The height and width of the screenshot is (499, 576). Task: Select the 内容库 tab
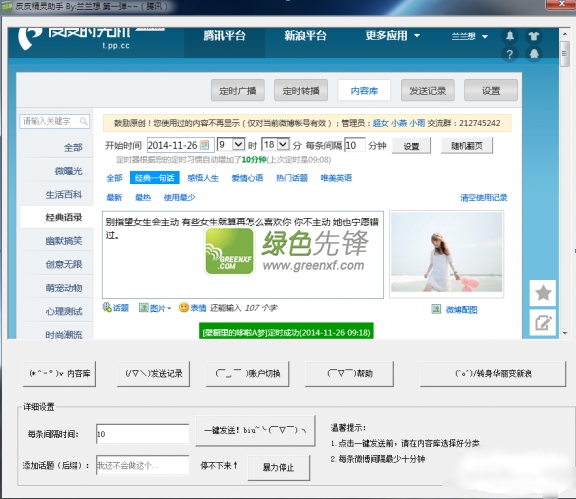tap(364, 90)
